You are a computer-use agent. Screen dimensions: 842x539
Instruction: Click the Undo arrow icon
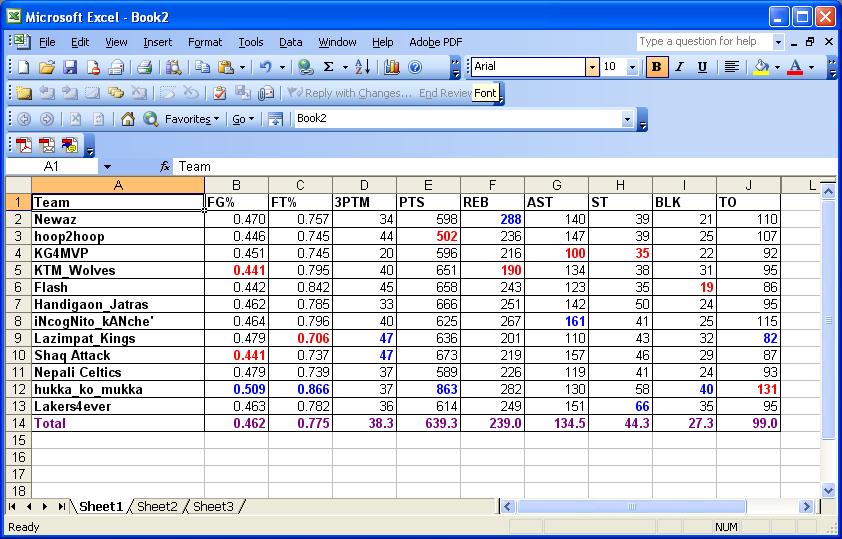(266, 67)
